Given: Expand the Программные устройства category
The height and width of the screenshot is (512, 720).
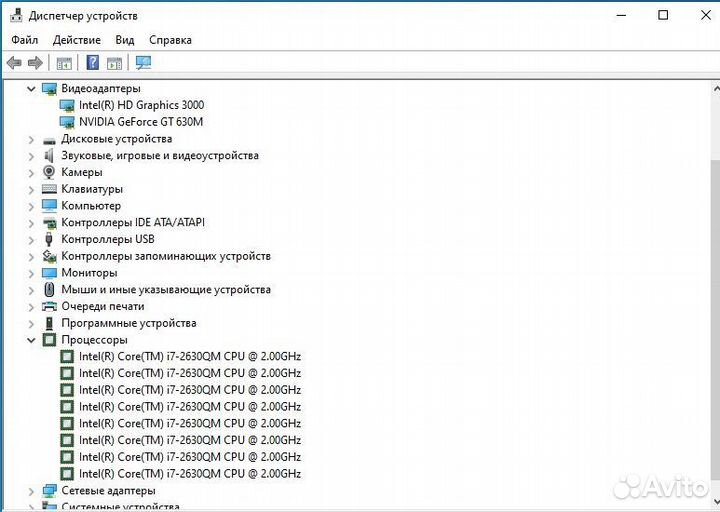Looking at the screenshot, I should click(31, 324).
